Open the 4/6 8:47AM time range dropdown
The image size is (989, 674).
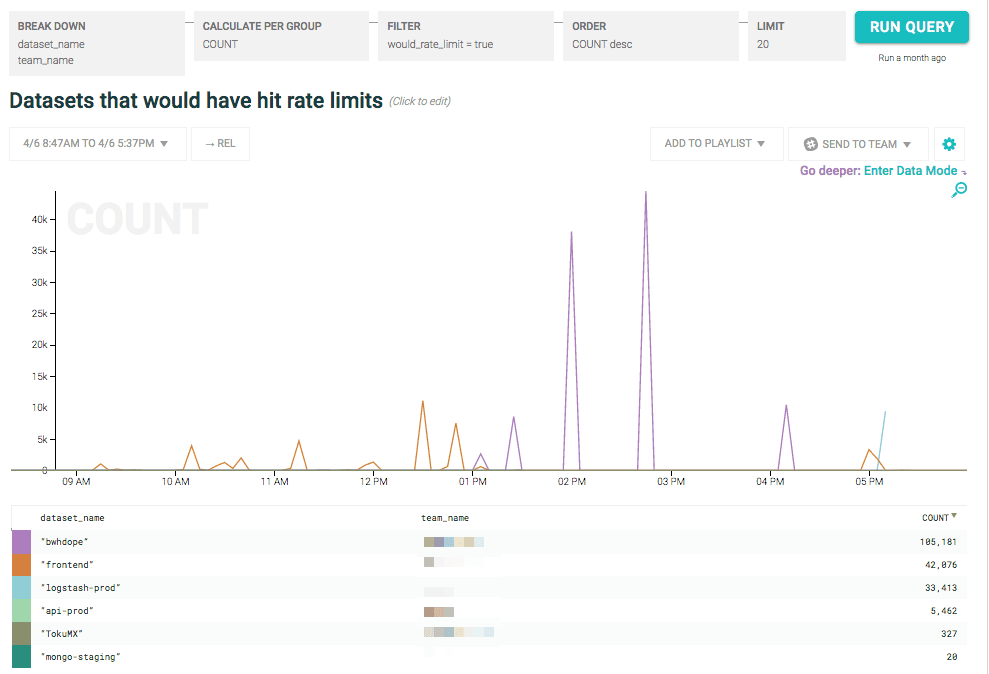97,143
